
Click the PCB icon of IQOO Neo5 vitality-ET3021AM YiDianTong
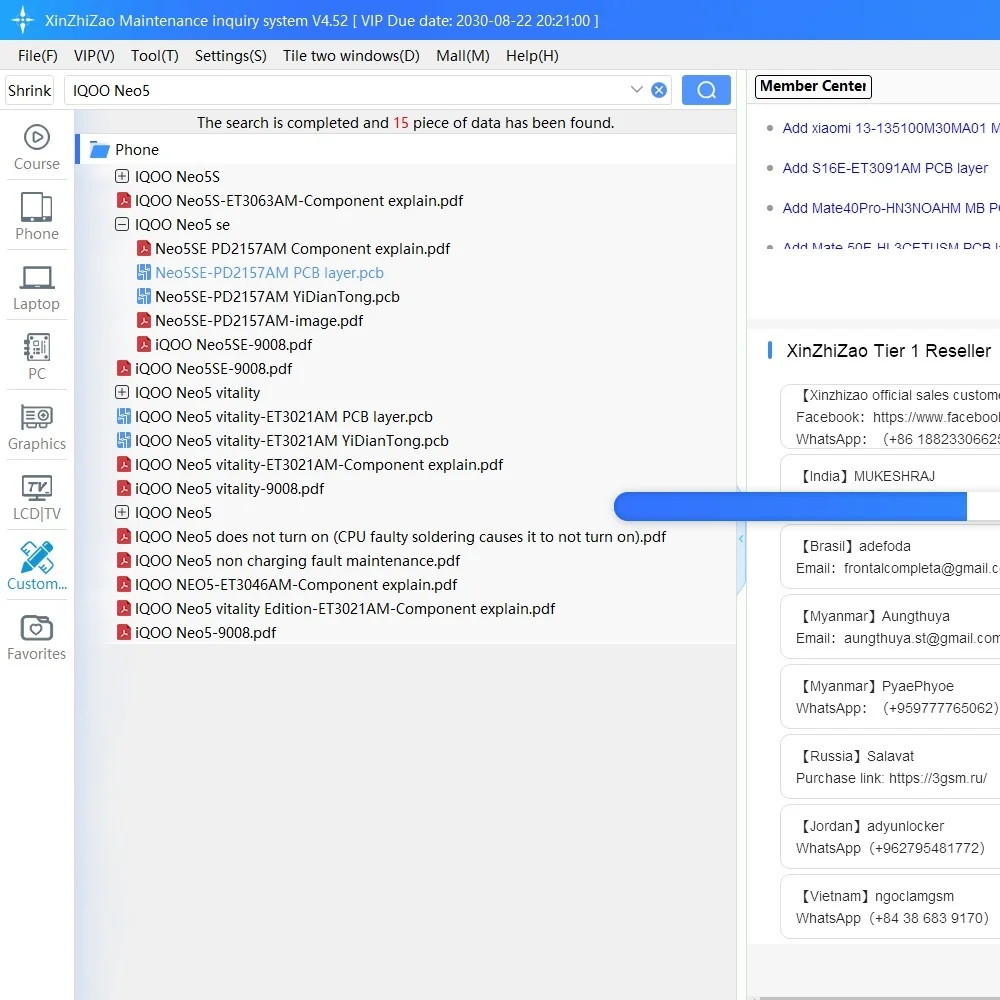click(124, 441)
